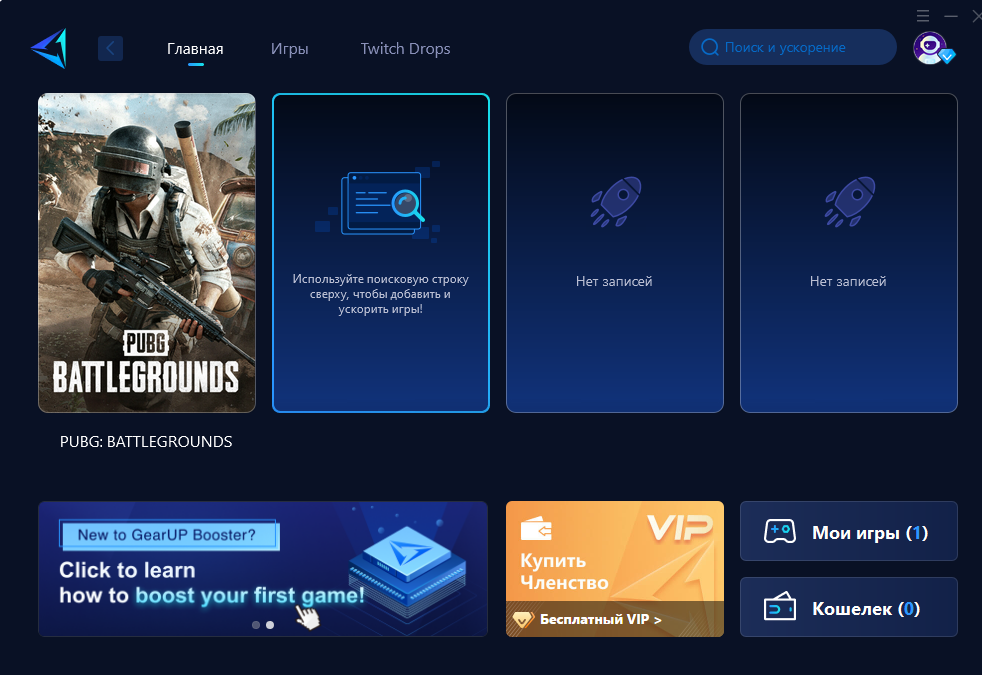982x675 pixels.
Task: Open the Игры tab
Action: (x=289, y=49)
